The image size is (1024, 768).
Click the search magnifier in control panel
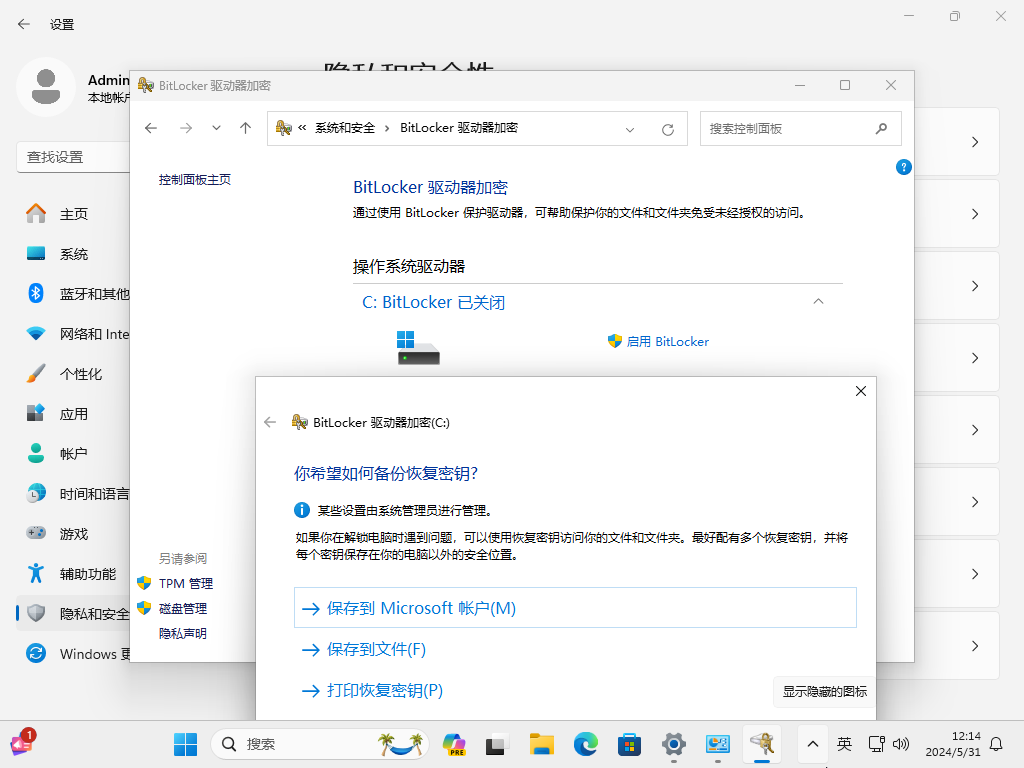coord(881,128)
